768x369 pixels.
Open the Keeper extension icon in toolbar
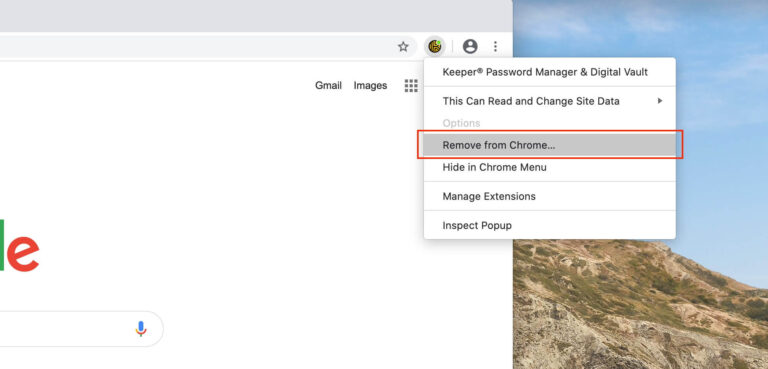(435, 47)
